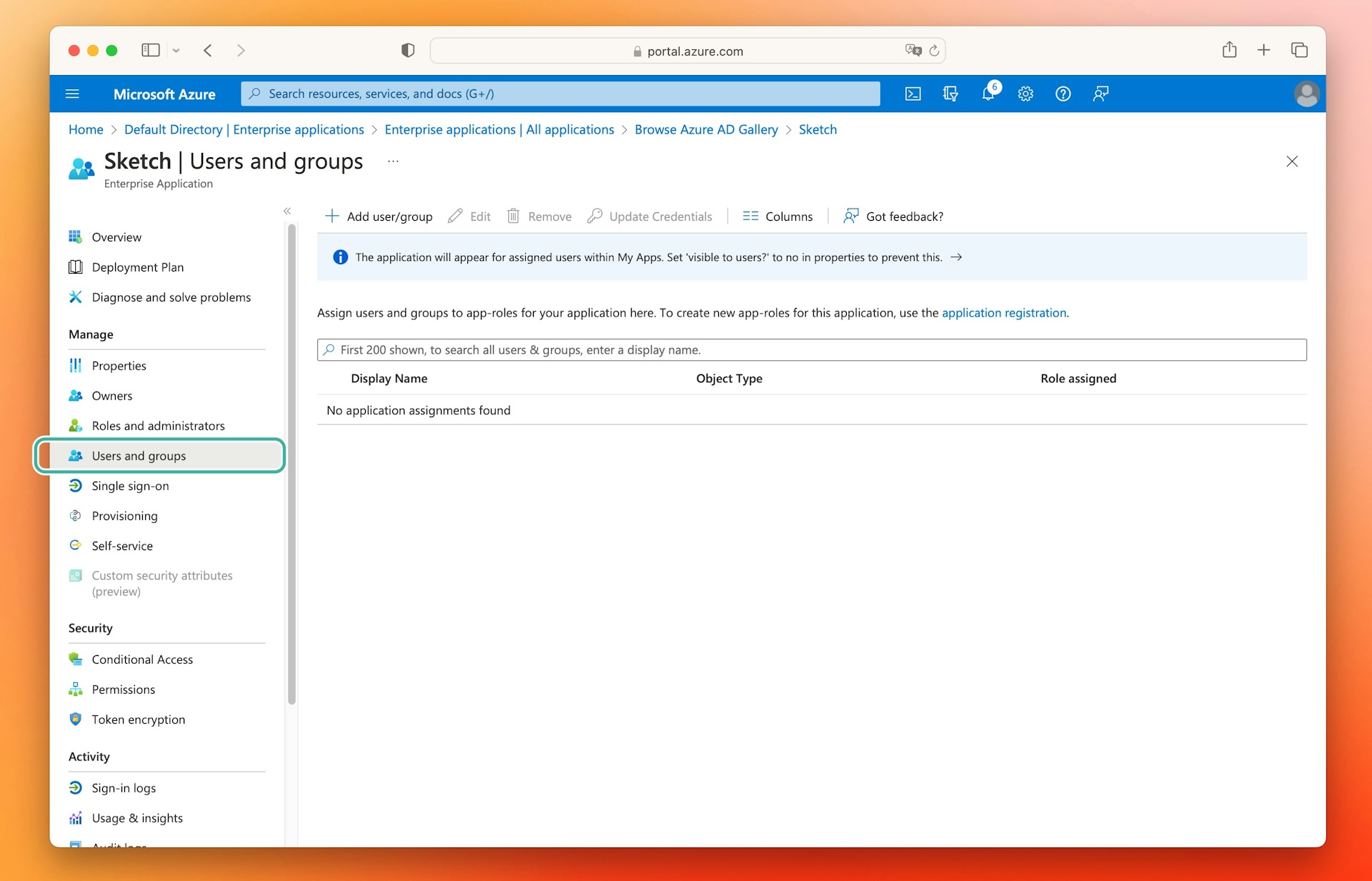Open the more options ellipsis beside title
1372x881 pixels.
pos(393,161)
